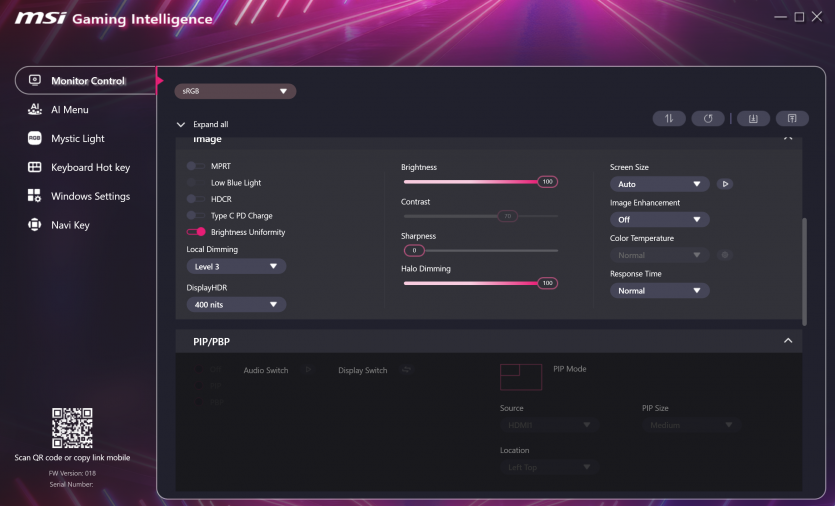
Task: Turn off Brightness Uniformity switch
Action: coord(195,232)
